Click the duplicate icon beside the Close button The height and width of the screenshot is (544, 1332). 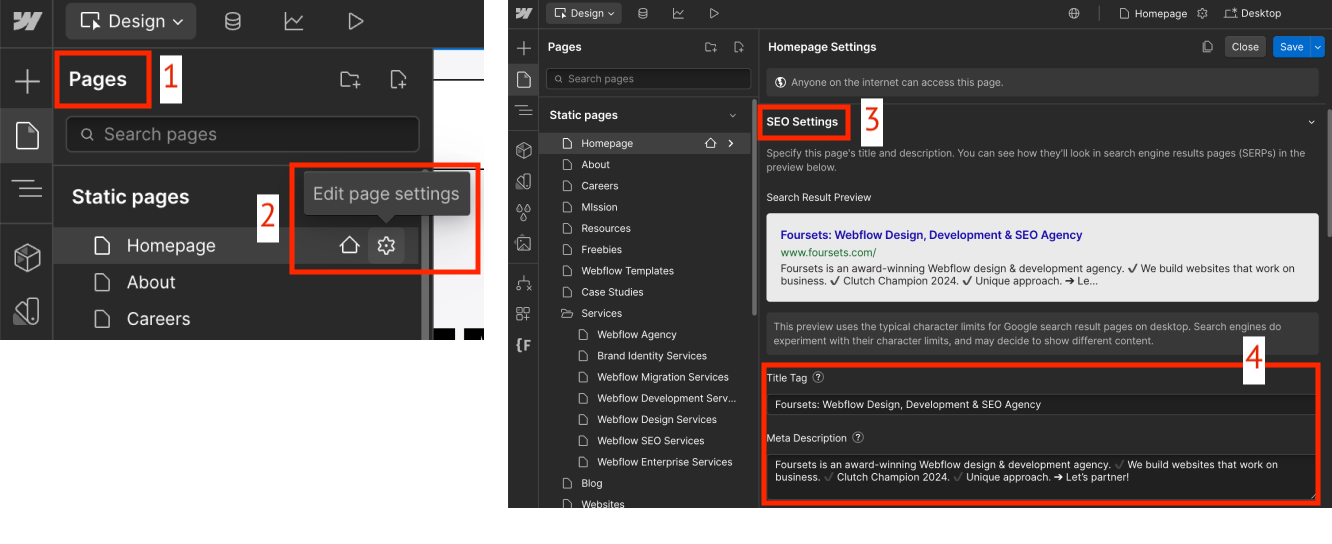(x=1208, y=47)
